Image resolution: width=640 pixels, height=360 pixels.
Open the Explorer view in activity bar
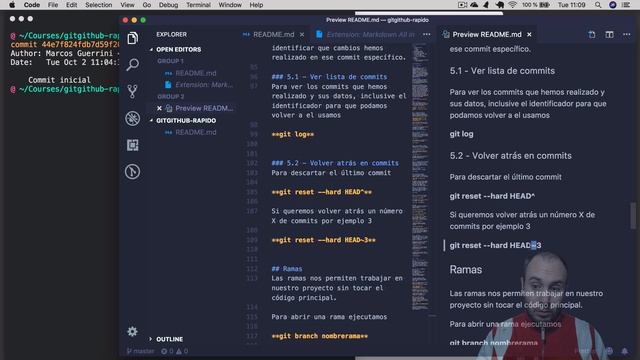point(132,38)
